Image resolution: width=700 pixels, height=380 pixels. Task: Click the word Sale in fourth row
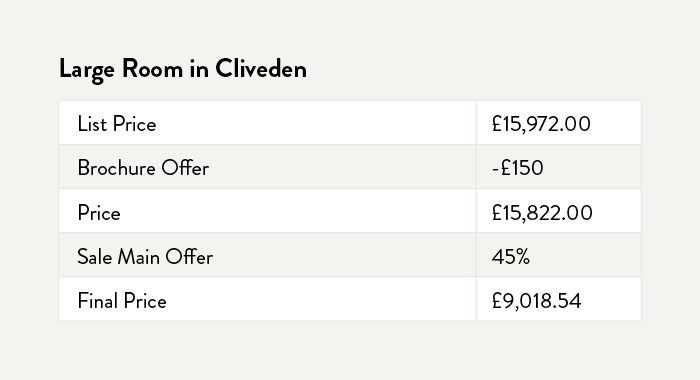pyautogui.click(x=94, y=257)
